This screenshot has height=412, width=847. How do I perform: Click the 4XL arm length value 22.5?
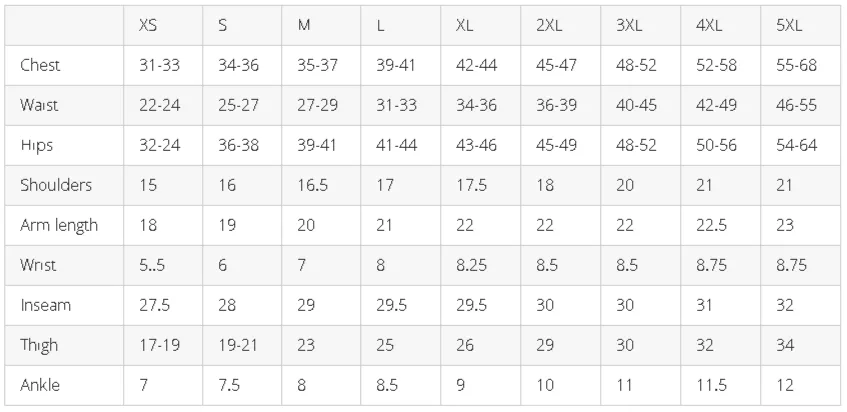pos(711,225)
